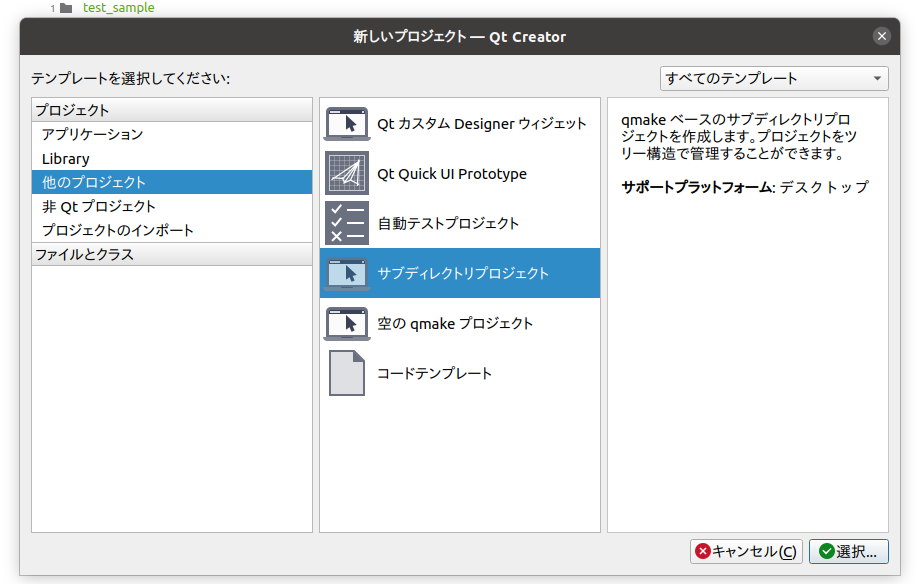Screen dimensions: 916x584
Task: Select プロジェクトのインポート category
Action: [x=172, y=230]
